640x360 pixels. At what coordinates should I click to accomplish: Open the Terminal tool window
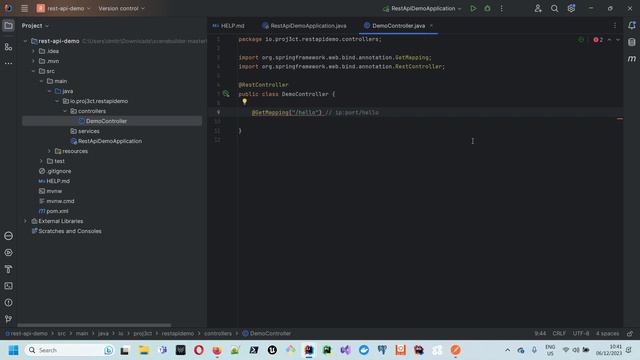tap(8, 286)
